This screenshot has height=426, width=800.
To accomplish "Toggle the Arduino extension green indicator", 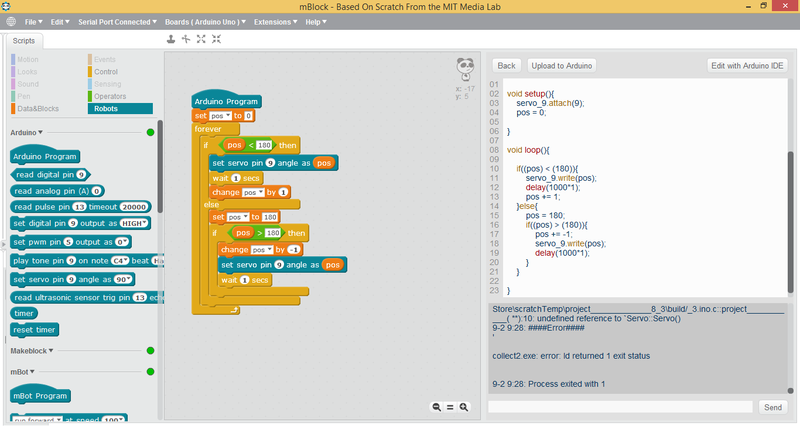I will pyautogui.click(x=151, y=133).
